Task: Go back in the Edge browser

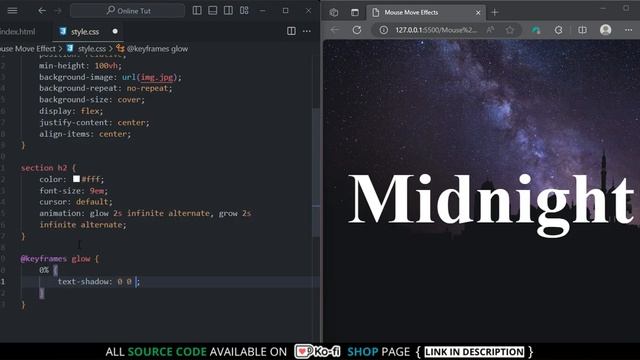Action: 335,30
